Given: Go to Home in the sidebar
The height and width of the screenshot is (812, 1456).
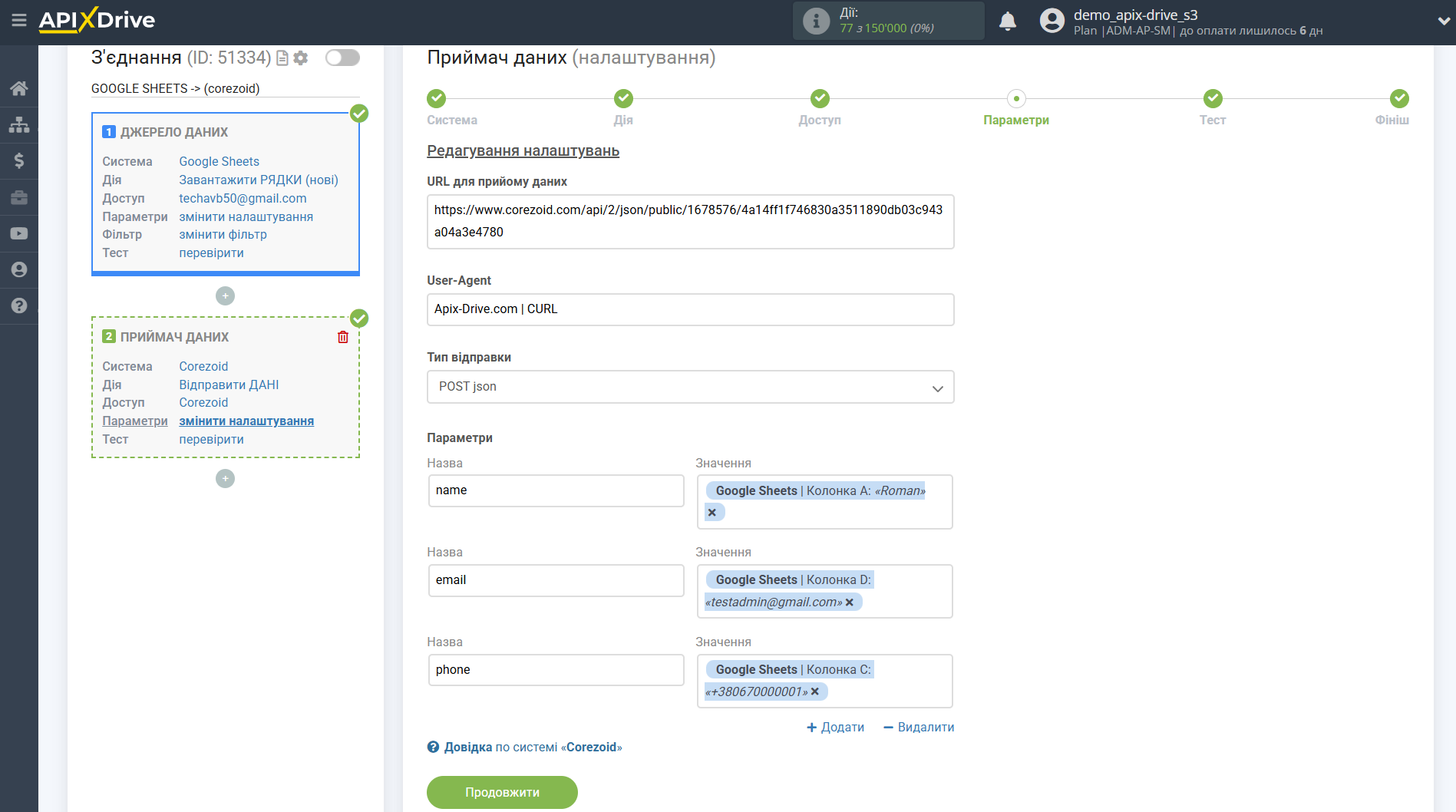Looking at the screenshot, I should tap(19, 88).
